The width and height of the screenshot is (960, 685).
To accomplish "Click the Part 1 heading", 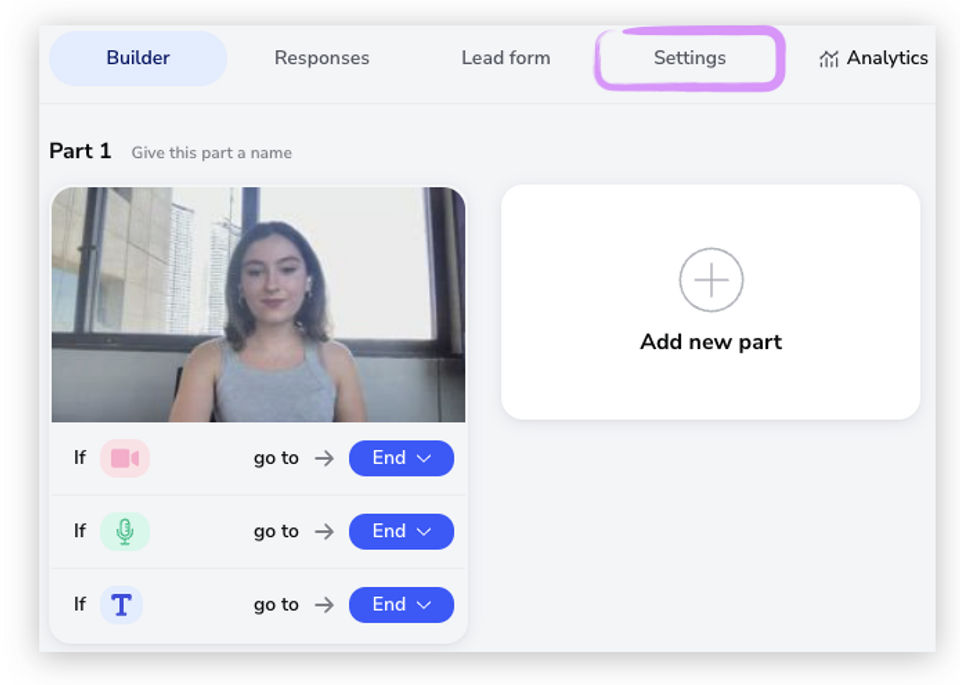I will coord(80,151).
